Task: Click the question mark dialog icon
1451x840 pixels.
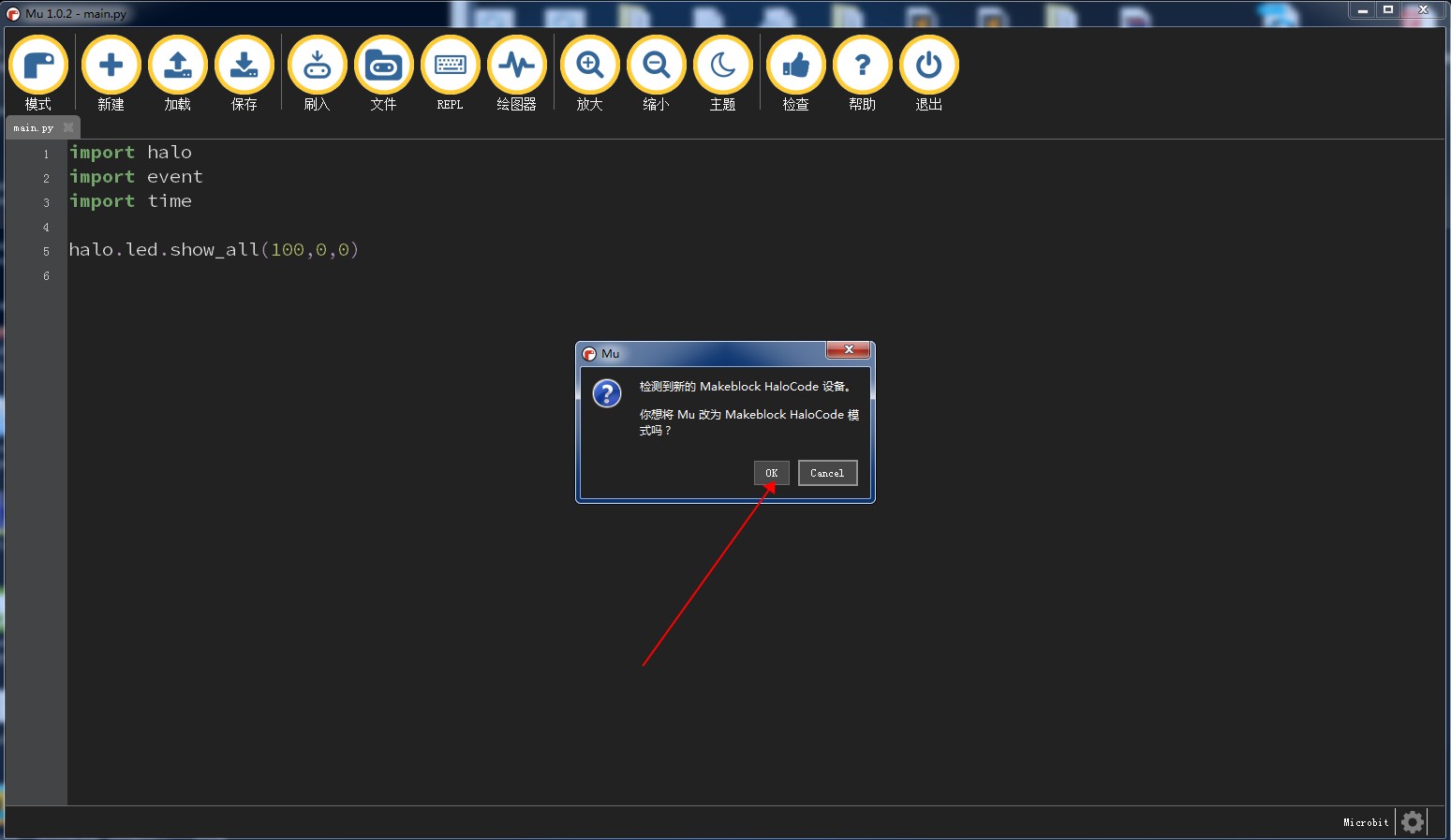Action: (607, 393)
